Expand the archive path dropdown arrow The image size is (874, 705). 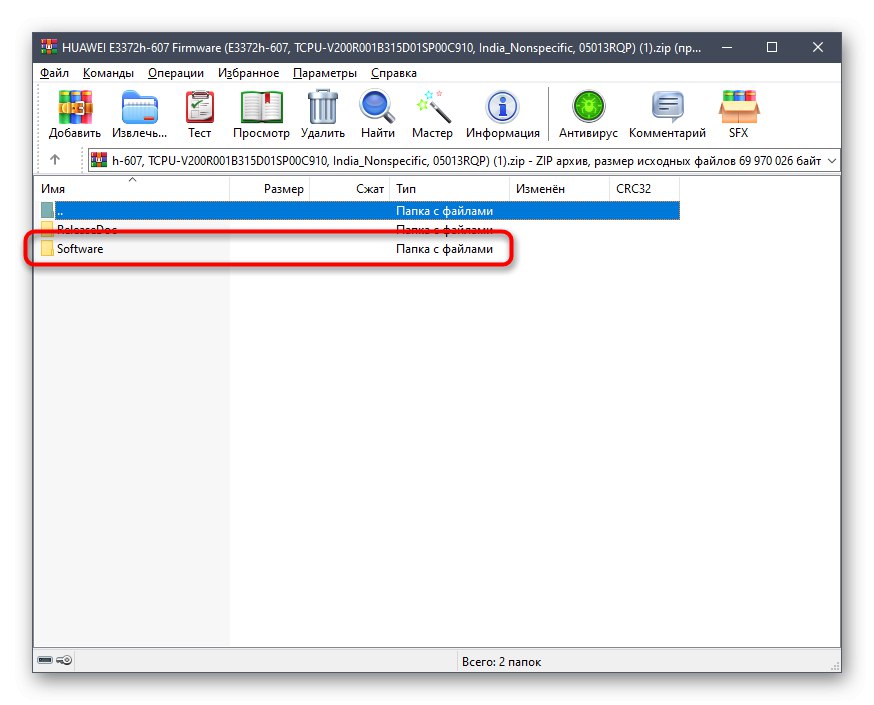[832, 161]
